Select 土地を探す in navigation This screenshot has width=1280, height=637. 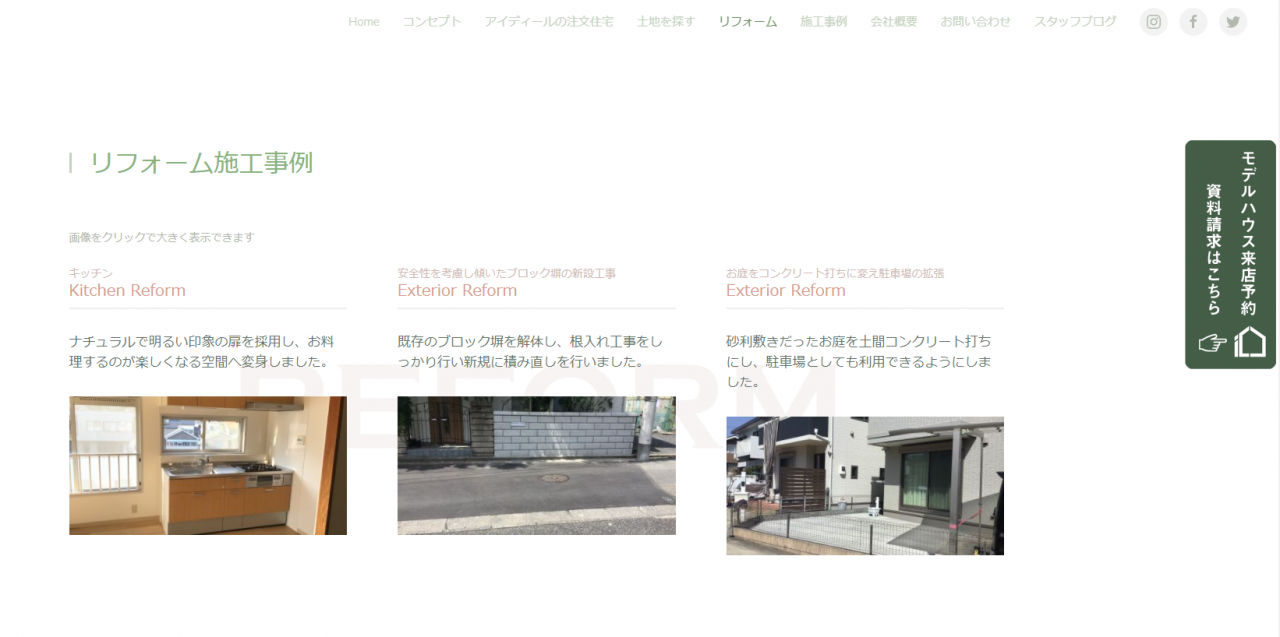665,22
